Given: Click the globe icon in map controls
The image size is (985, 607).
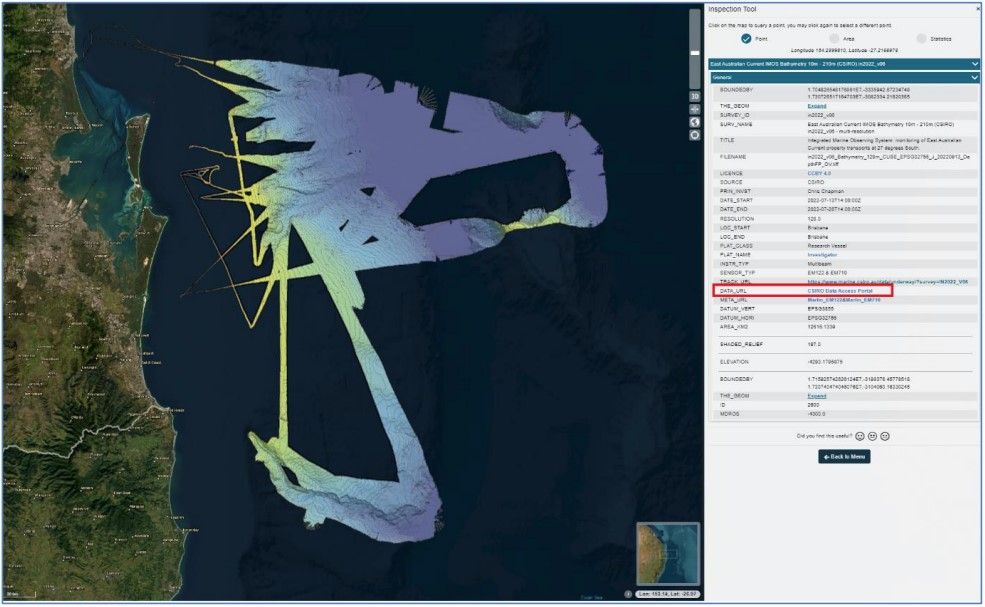Looking at the screenshot, I should click(x=695, y=122).
